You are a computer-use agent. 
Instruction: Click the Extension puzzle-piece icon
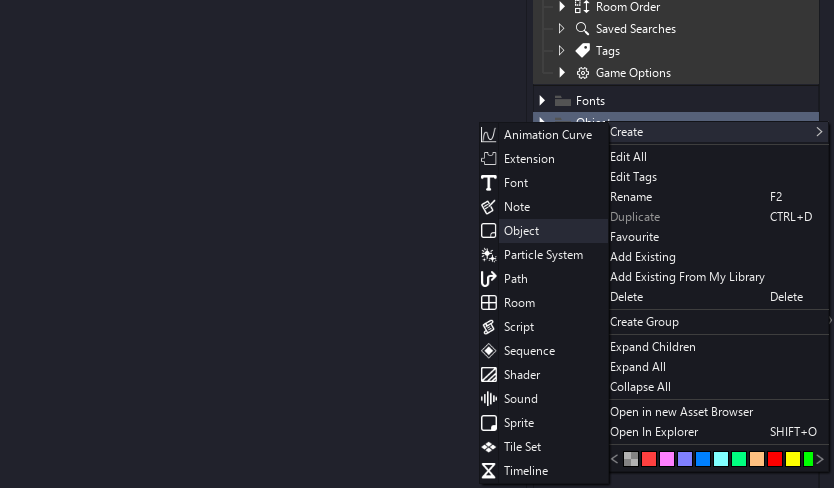coord(488,159)
